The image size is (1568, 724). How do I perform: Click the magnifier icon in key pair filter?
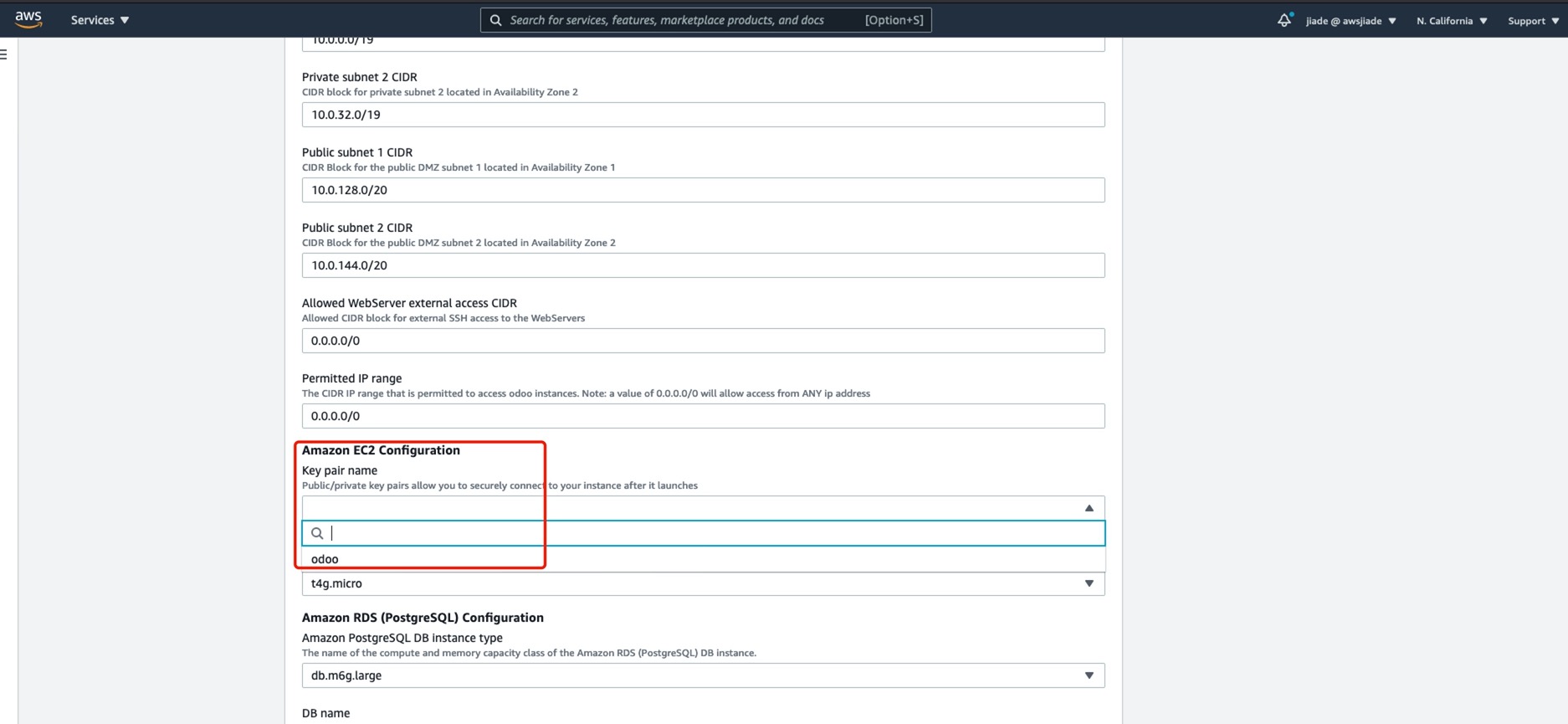317,533
